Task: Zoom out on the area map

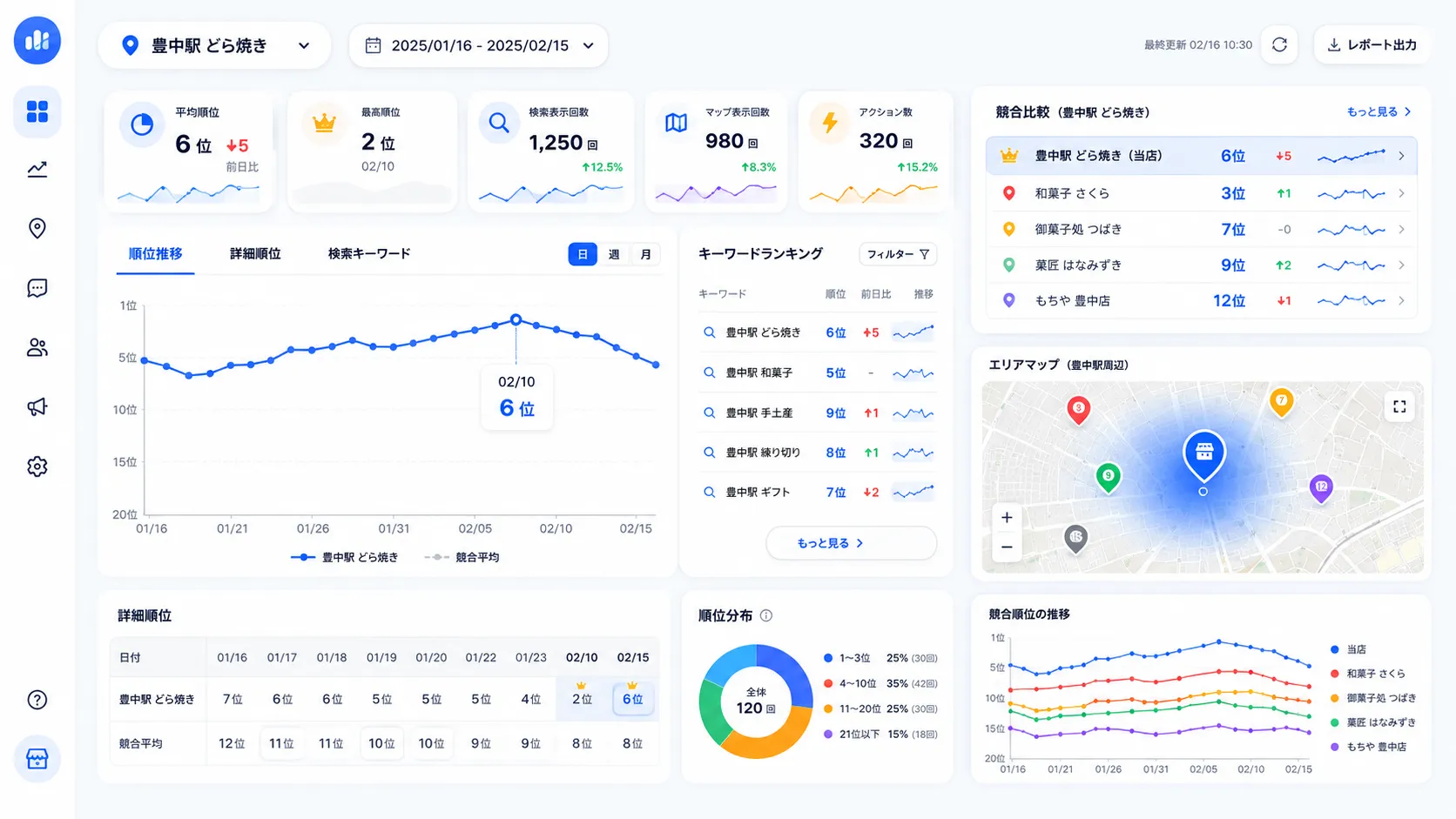Action: [x=1007, y=547]
